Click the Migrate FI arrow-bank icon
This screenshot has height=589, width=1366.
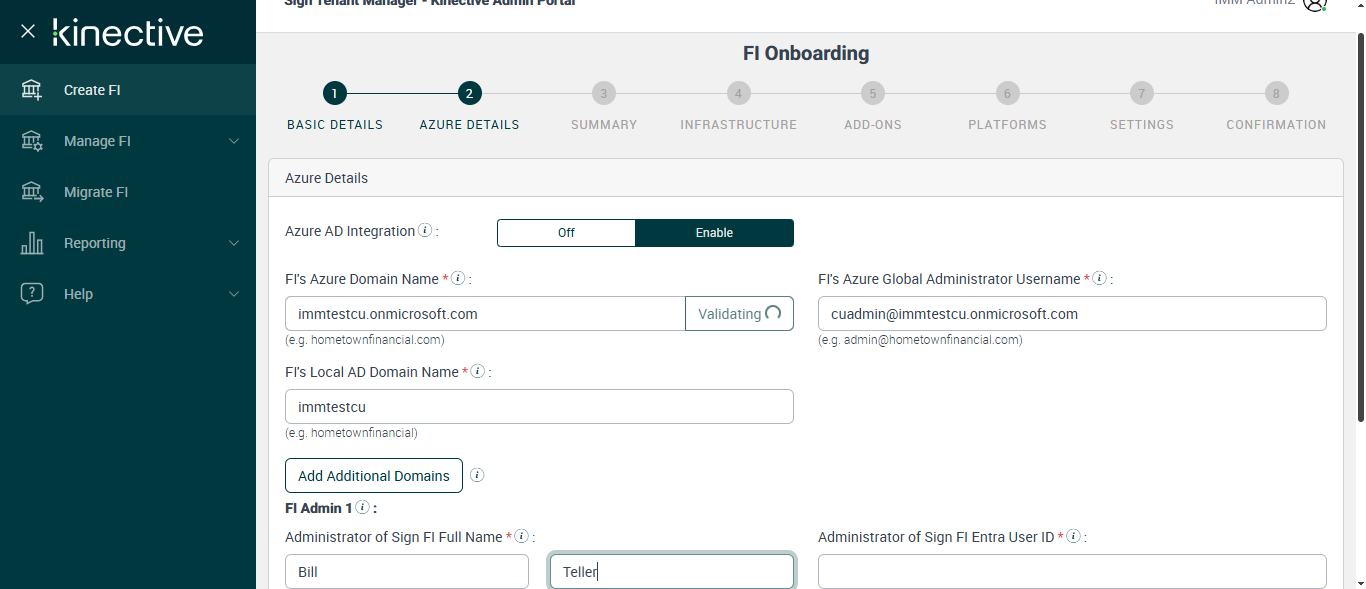(32, 192)
